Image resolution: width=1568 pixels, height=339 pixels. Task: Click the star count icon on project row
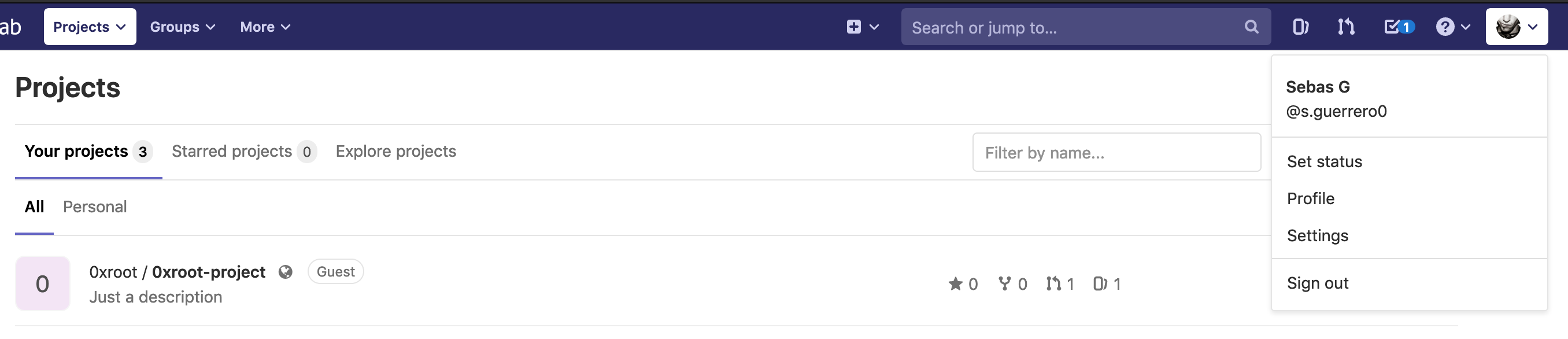[x=955, y=283]
